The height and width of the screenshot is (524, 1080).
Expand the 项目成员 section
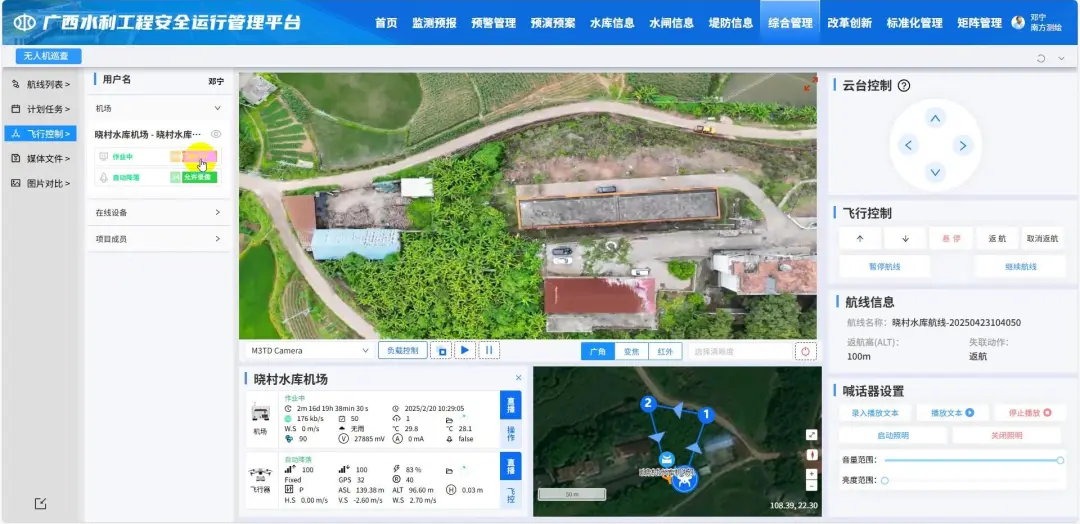tap(158, 239)
